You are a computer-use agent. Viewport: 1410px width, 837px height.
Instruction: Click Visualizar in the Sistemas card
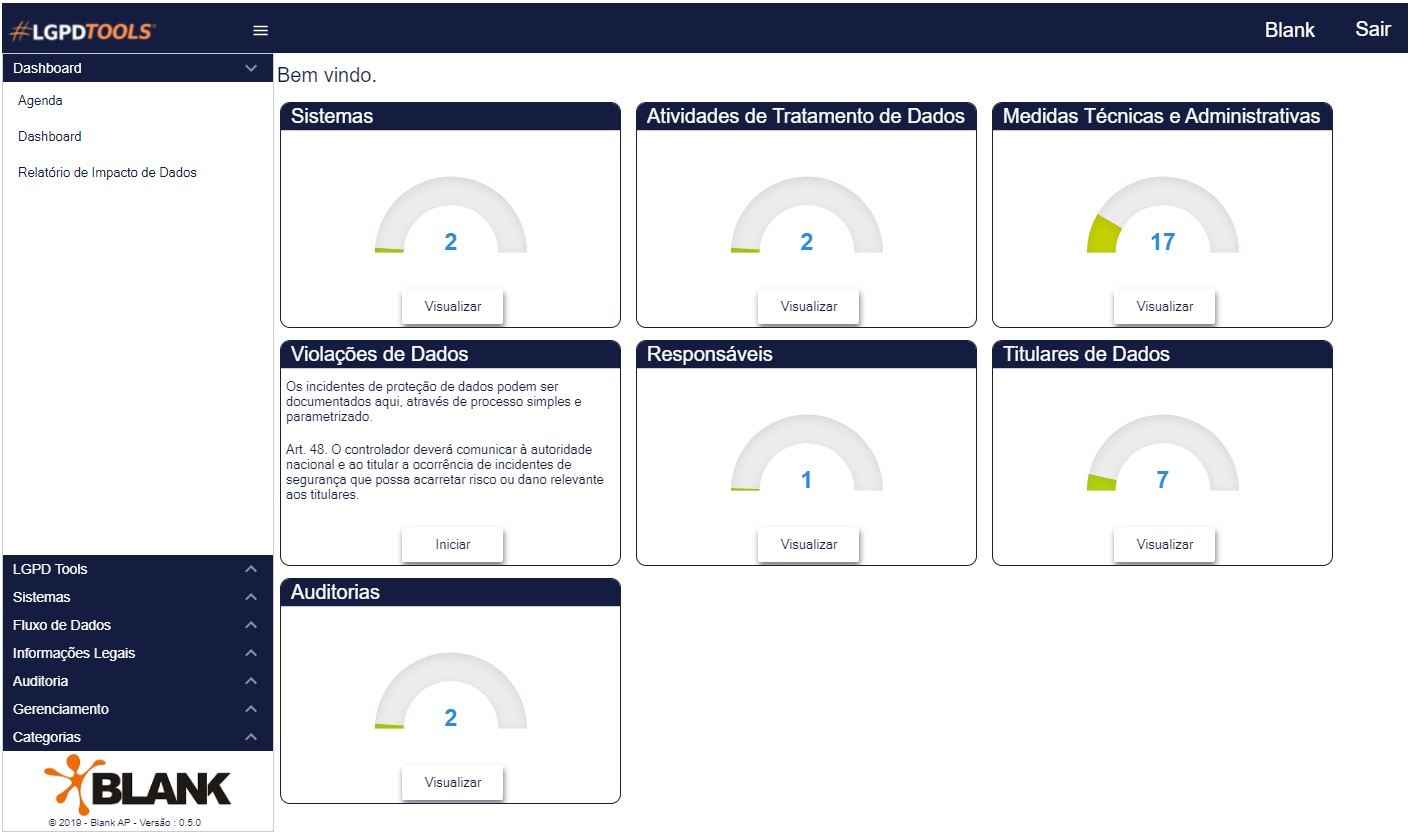(452, 307)
